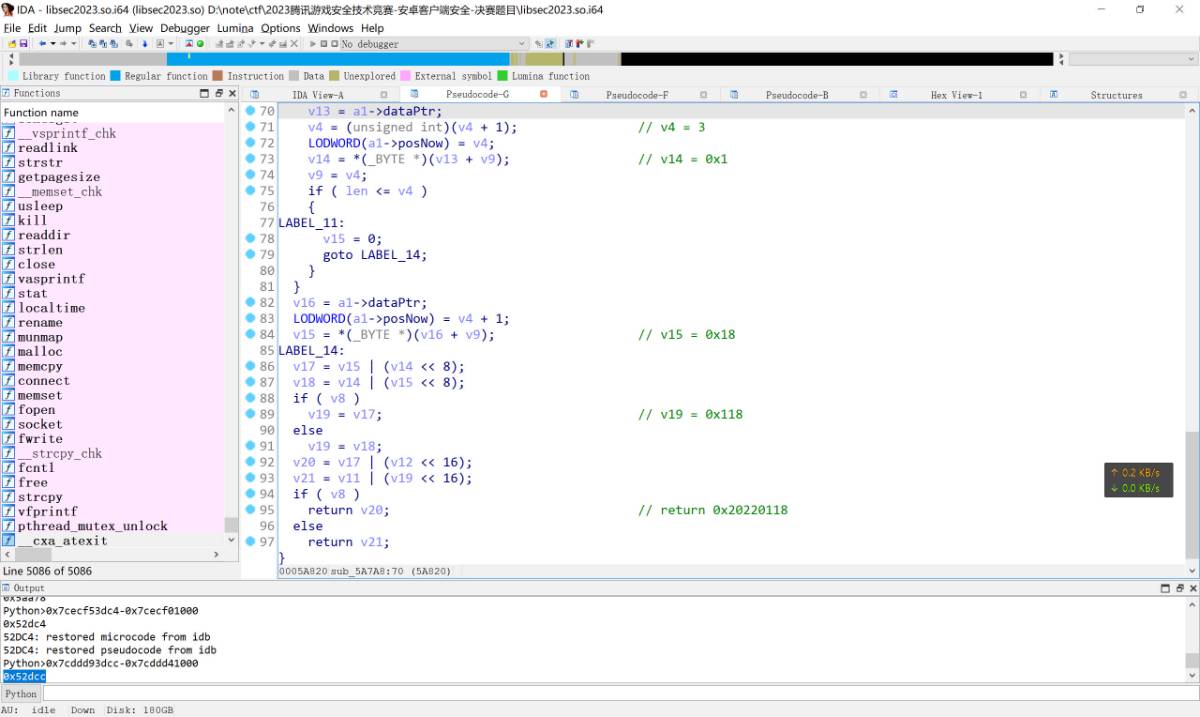The width and height of the screenshot is (1200, 717).
Task: Select the getpagesize function
Action: point(59,177)
